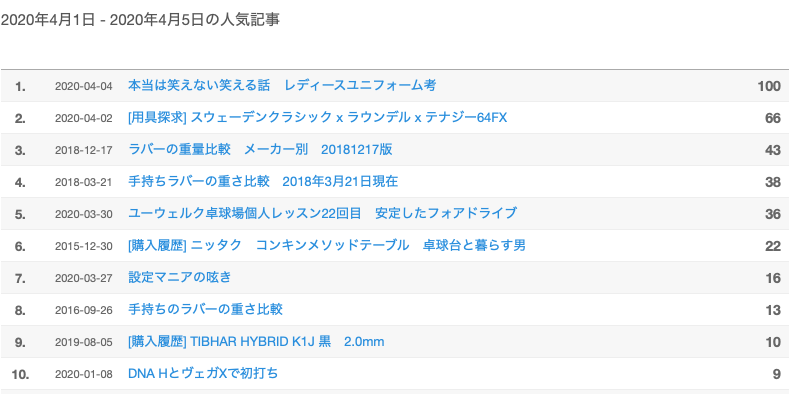This screenshot has width=789, height=394.
Task: Click the rank number 2. in the list
Action: [20, 118]
